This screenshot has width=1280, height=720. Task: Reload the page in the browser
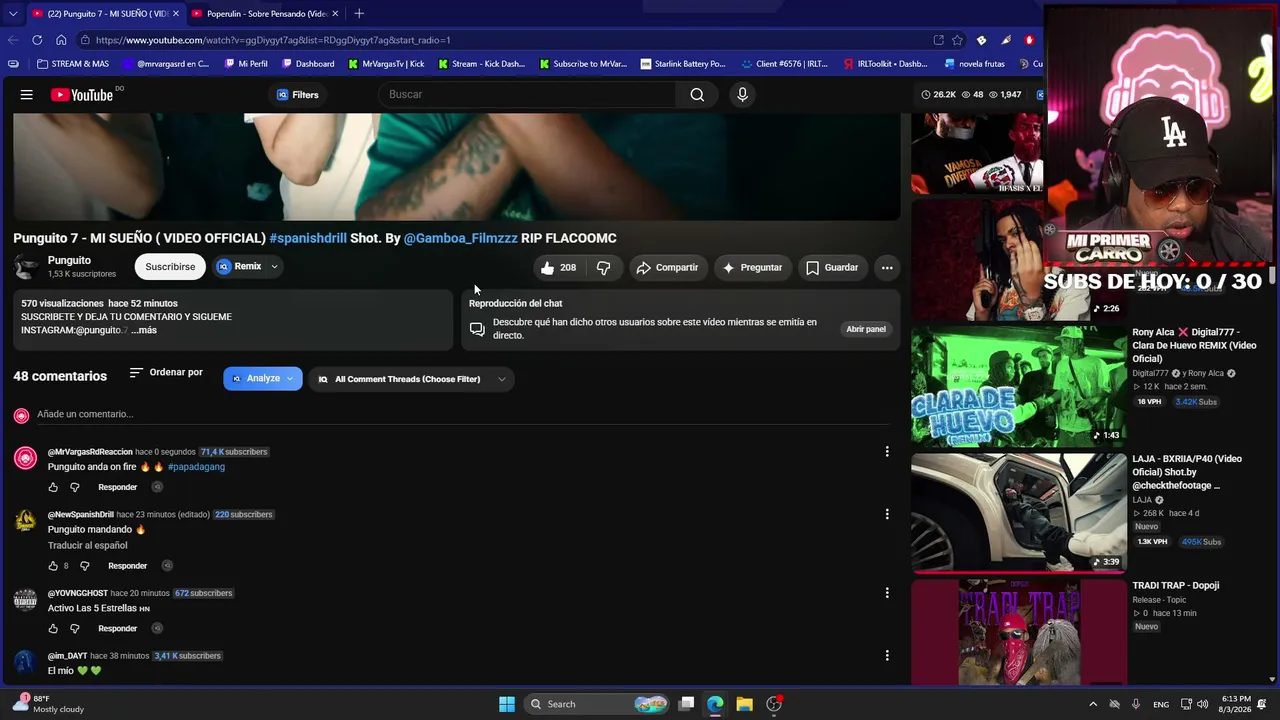(x=37, y=40)
